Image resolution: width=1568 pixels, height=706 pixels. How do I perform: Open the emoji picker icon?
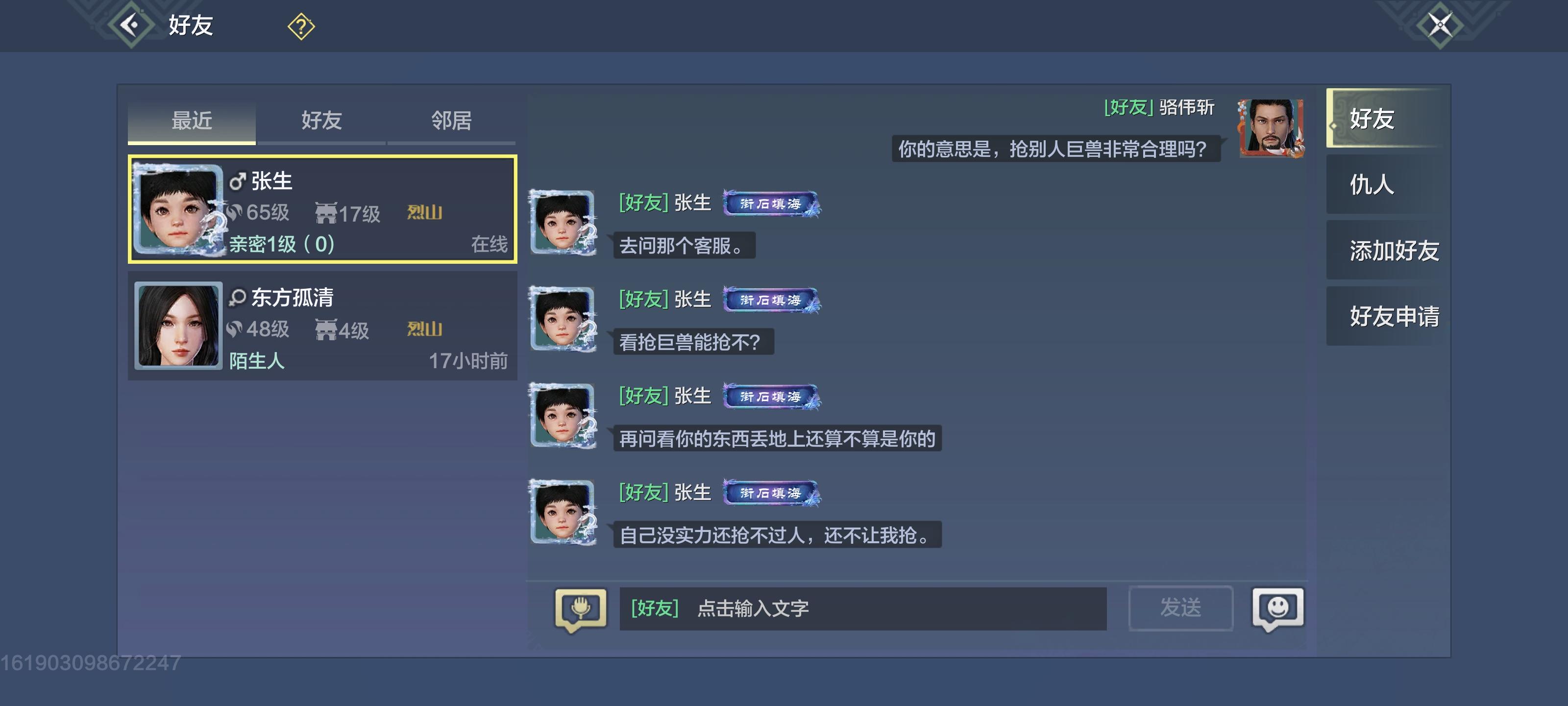coord(1277,608)
